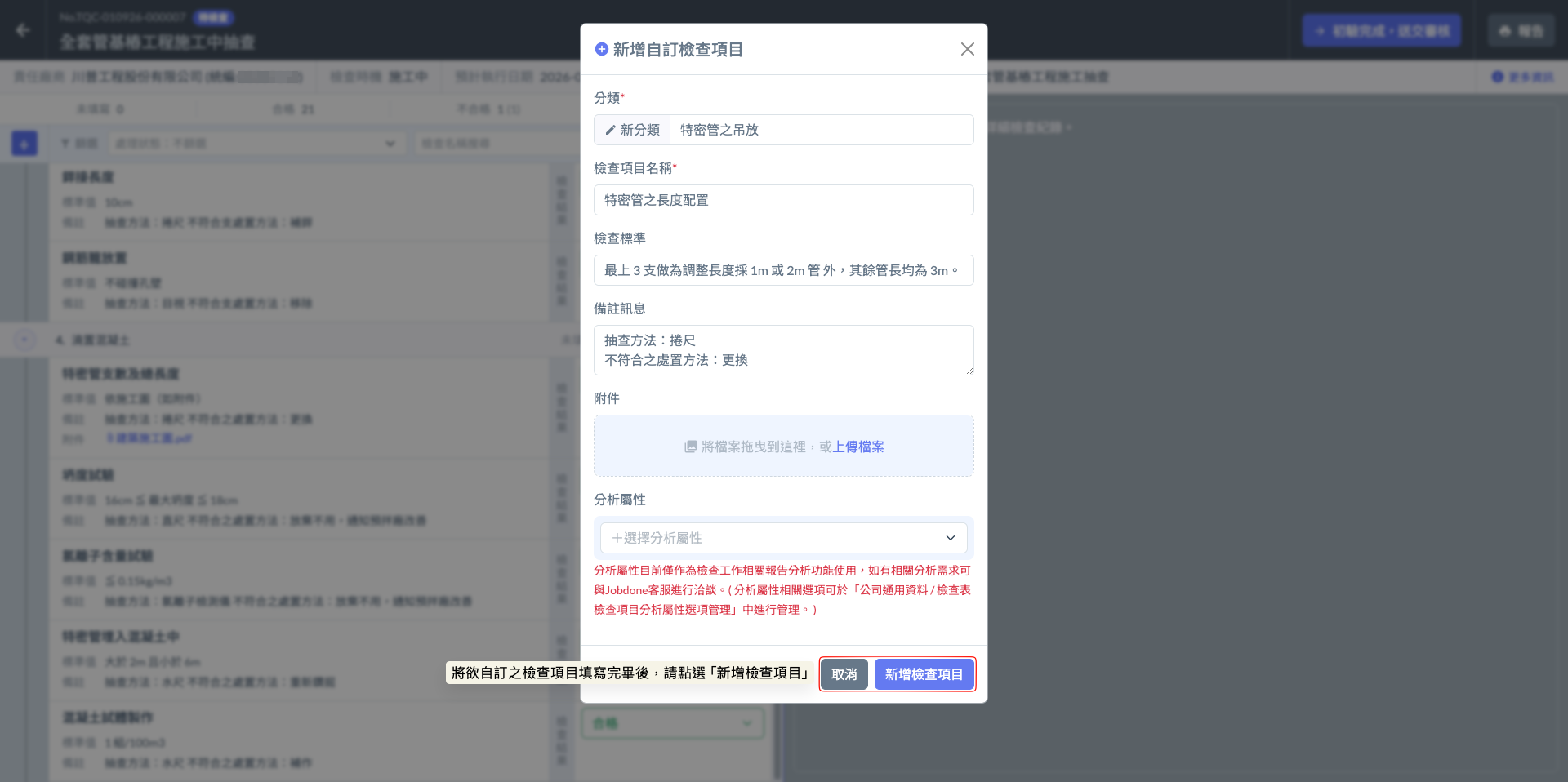This screenshot has width=1568, height=782.
Task: Click the blue plus button at left
Action: pyautogui.click(x=24, y=144)
